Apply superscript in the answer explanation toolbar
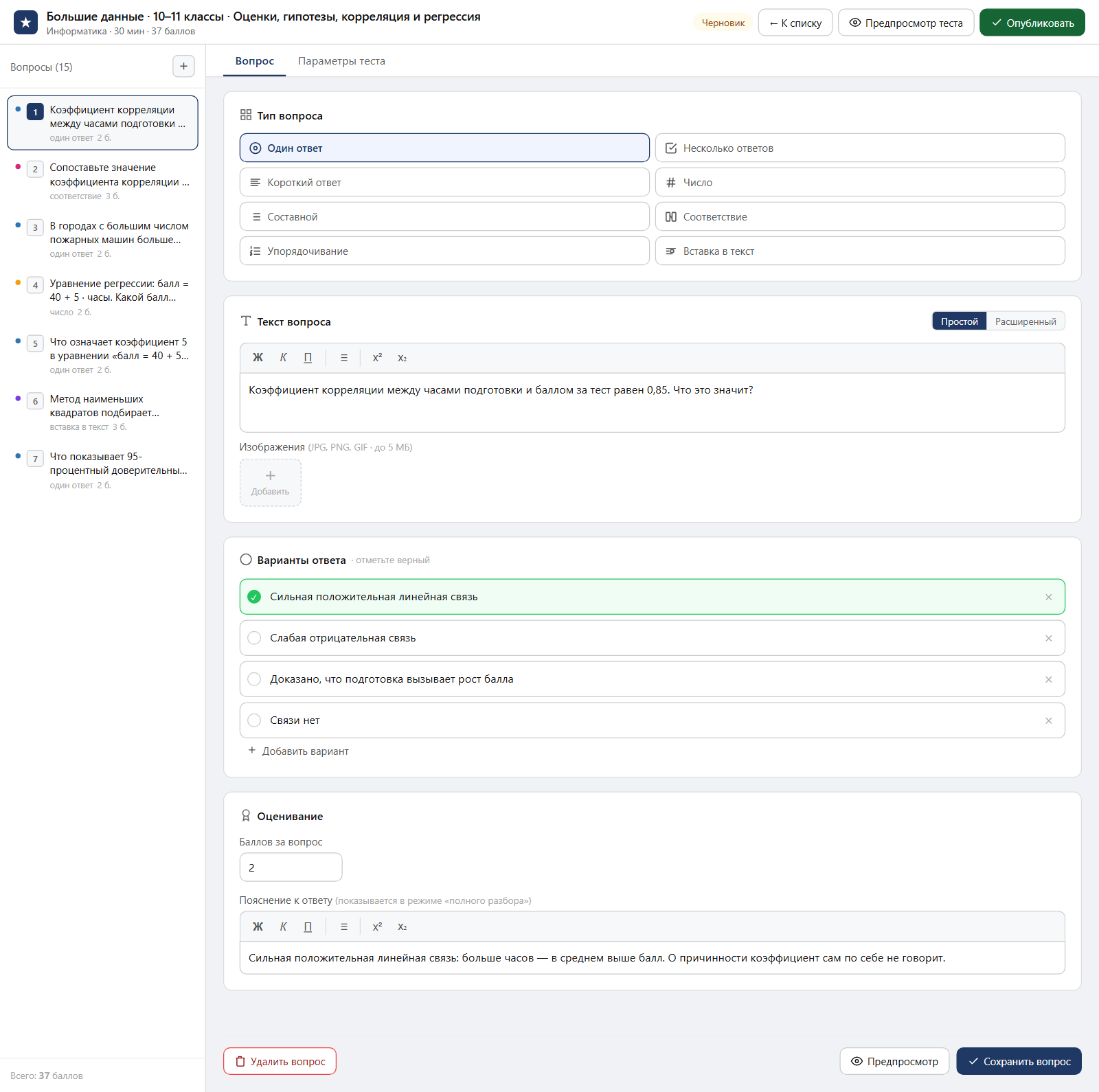 coord(377,926)
